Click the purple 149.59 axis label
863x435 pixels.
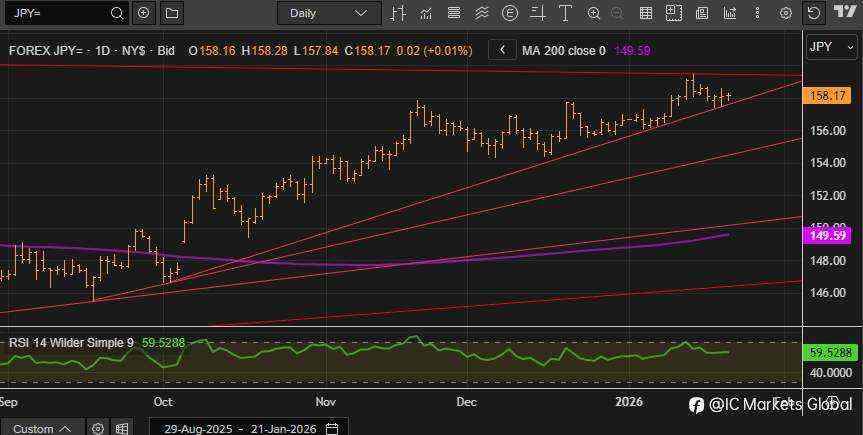[x=827, y=236]
